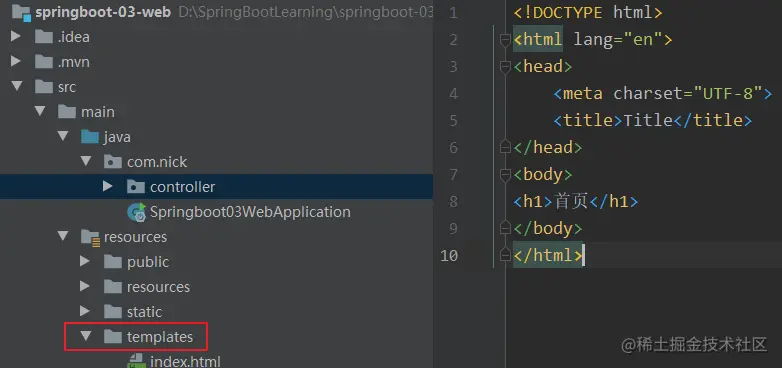Click the controller package icon
The width and height of the screenshot is (782, 368).
pos(136,187)
